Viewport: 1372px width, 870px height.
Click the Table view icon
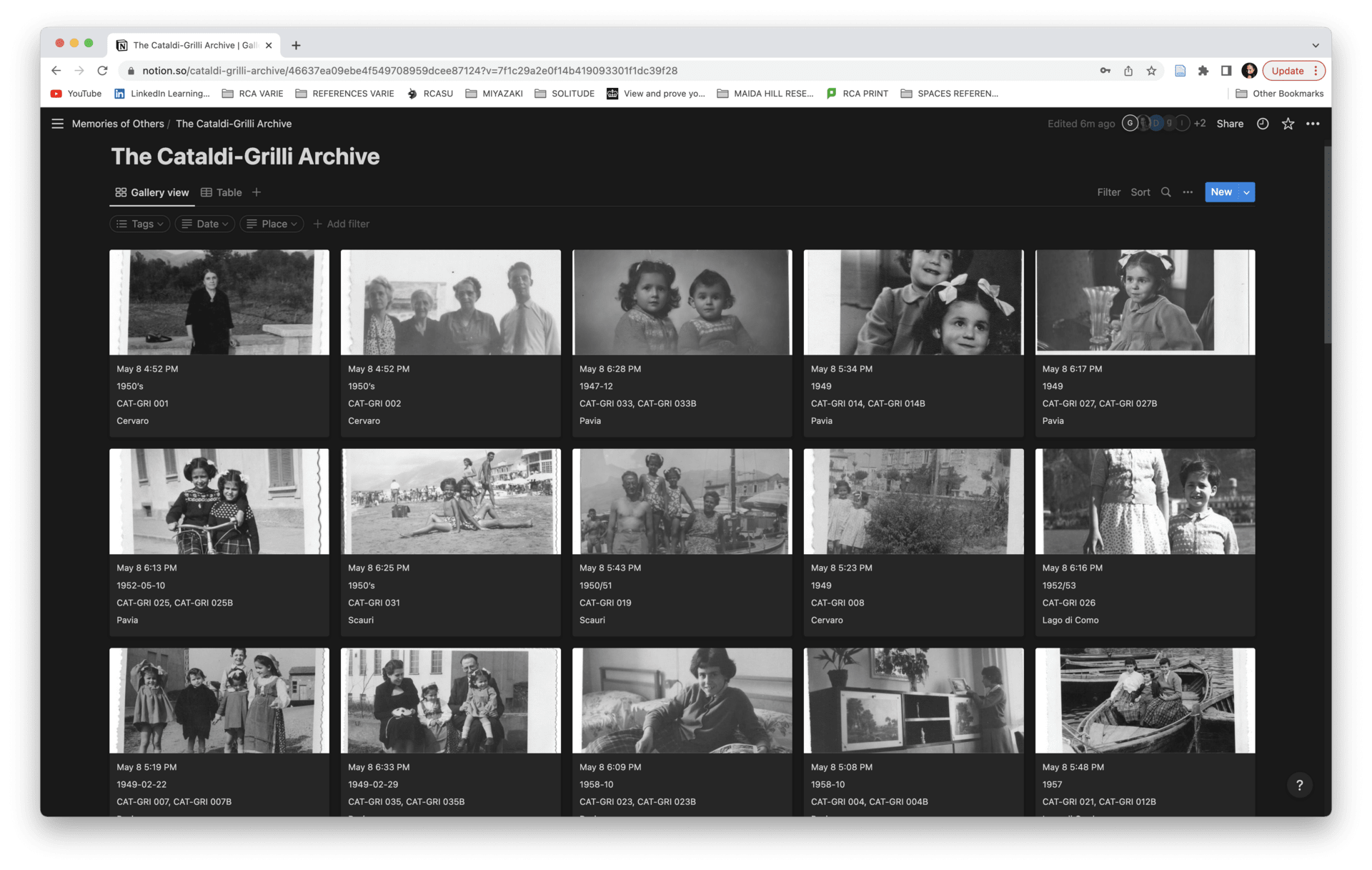[x=207, y=192]
